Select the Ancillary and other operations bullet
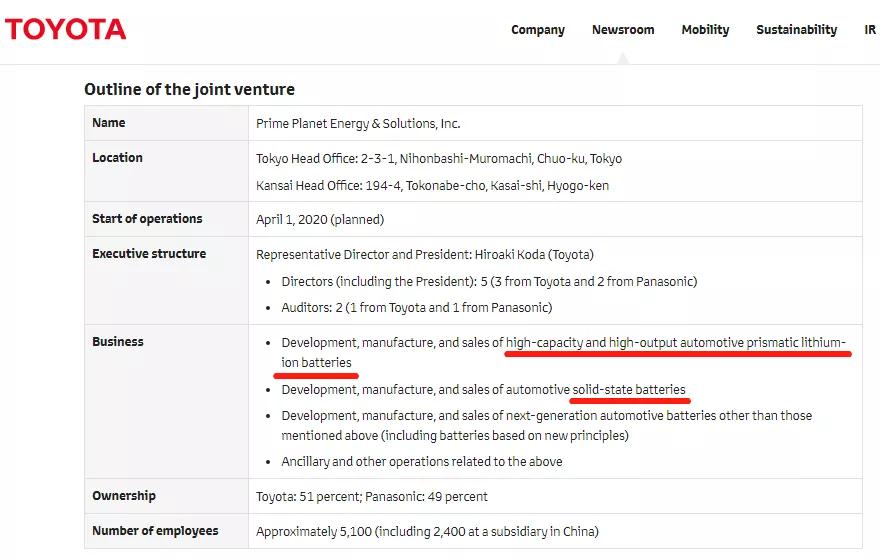The image size is (880, 559). (x=421, y=462)
